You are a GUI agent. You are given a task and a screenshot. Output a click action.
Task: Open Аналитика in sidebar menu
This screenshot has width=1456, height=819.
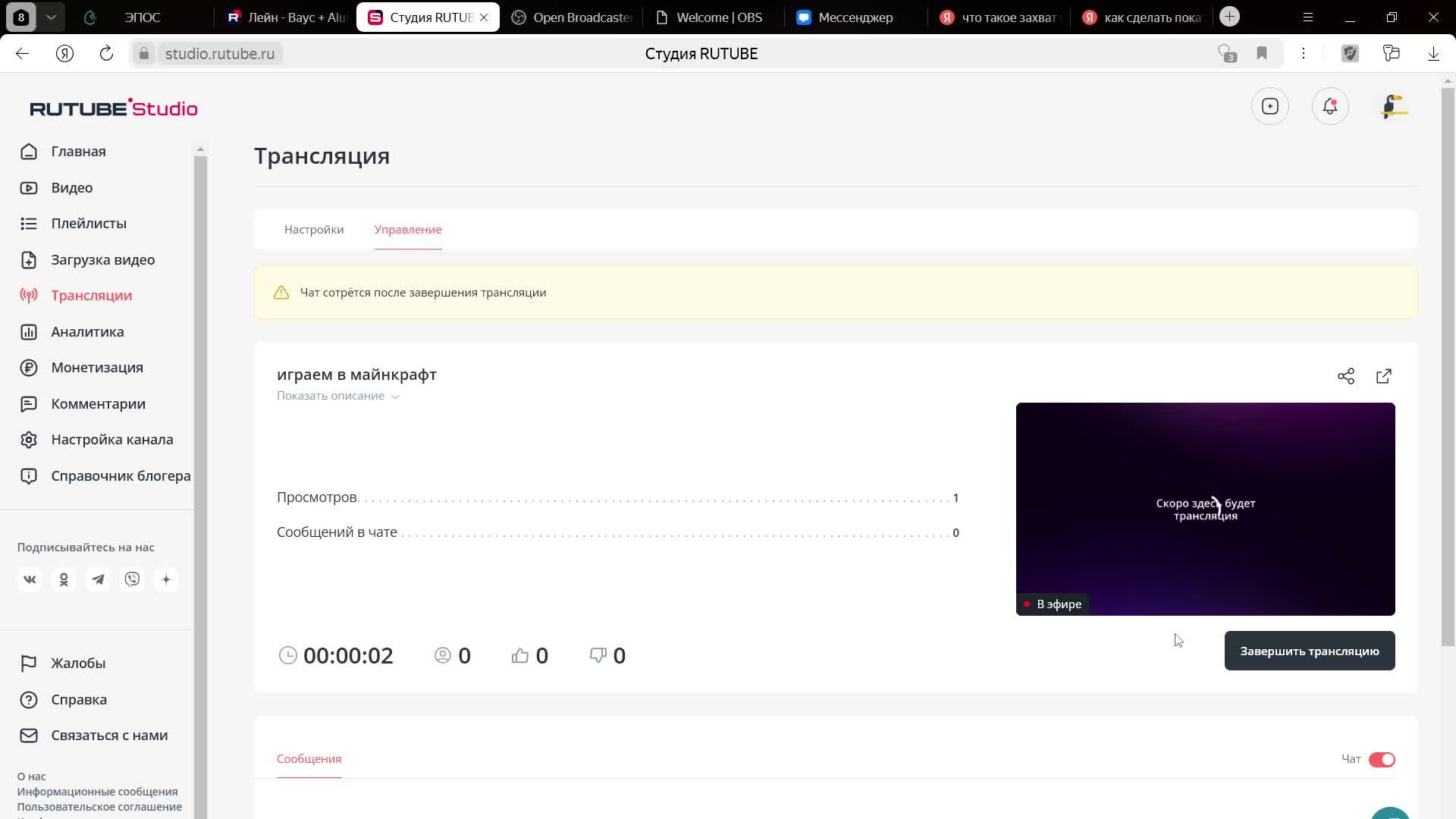coord(87,331)
